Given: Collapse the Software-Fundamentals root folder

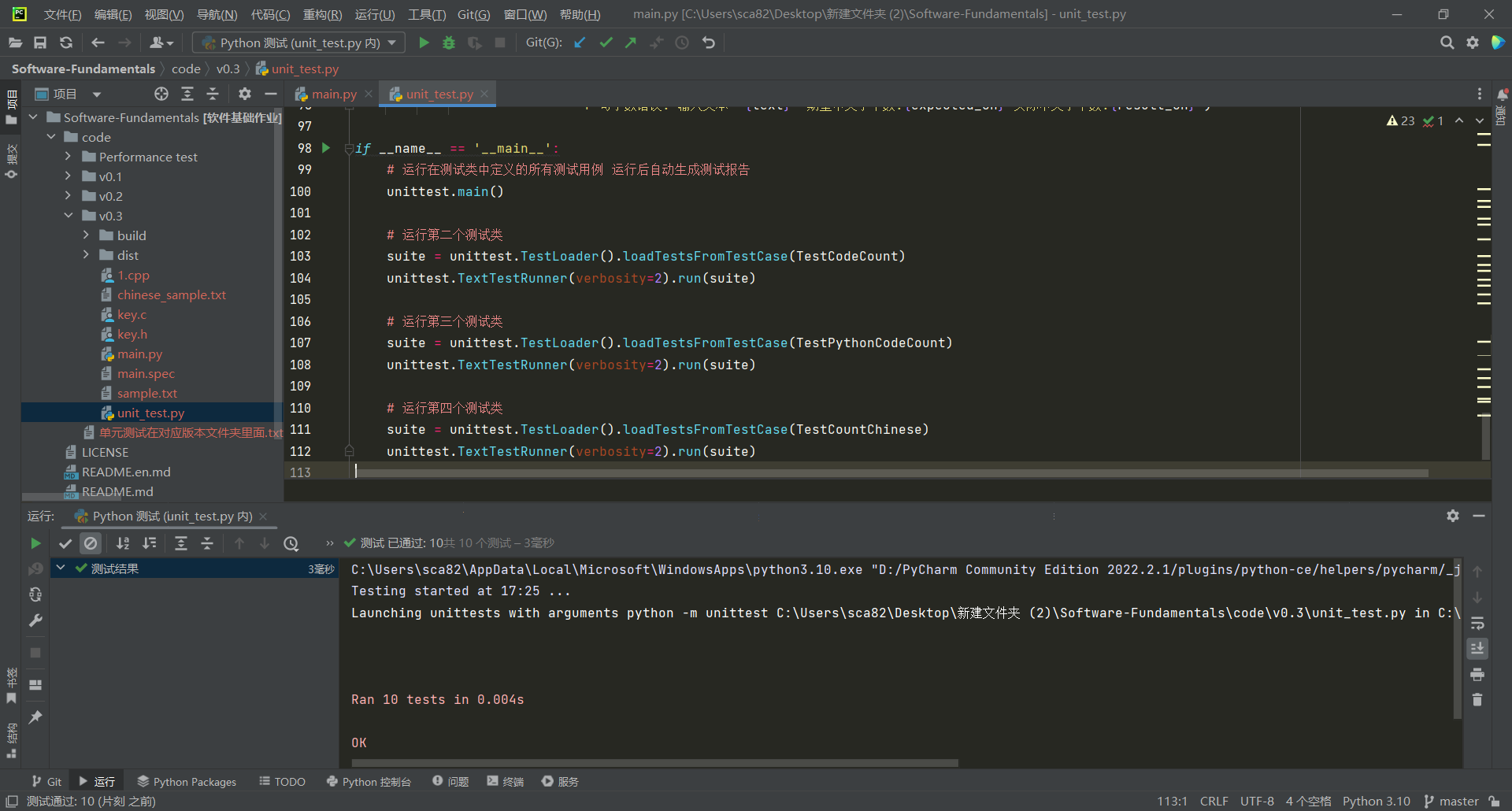Looking at the screenshot, I should pyautogui.click(x=33, y=117).
